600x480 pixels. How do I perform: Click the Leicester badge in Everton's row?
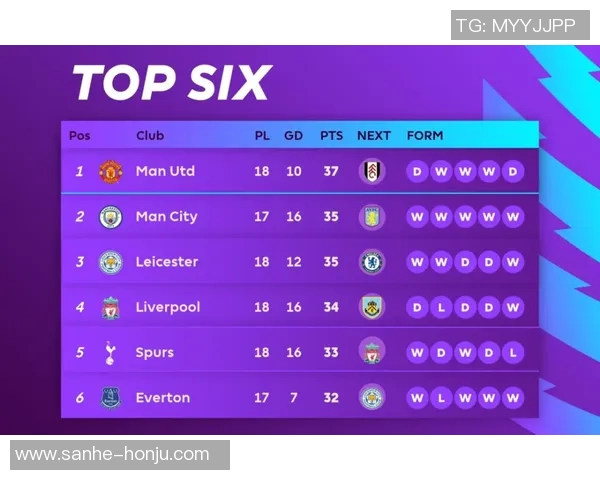click(x=372, y=397)
